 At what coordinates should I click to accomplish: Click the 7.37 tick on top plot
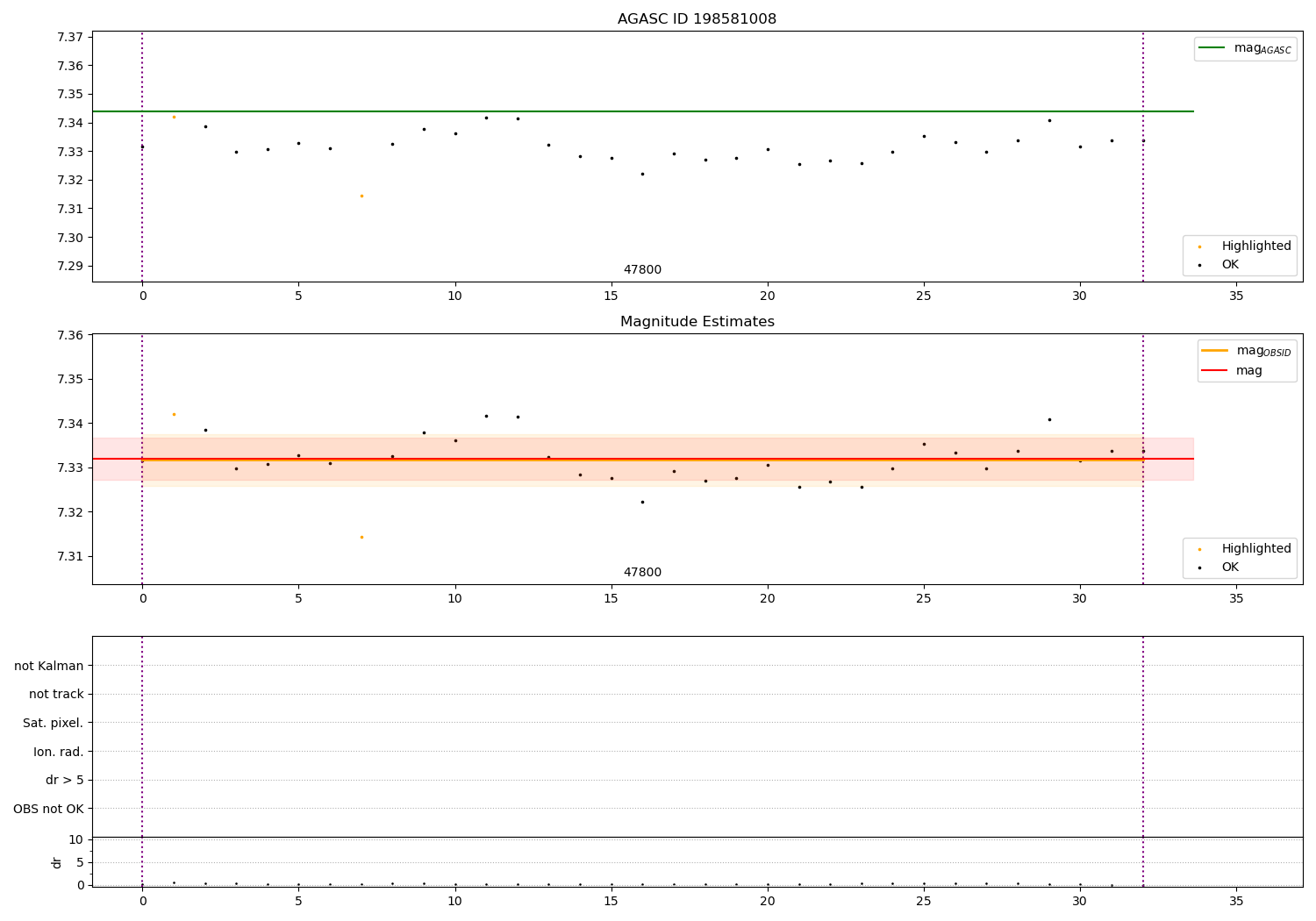coord(70,37)
